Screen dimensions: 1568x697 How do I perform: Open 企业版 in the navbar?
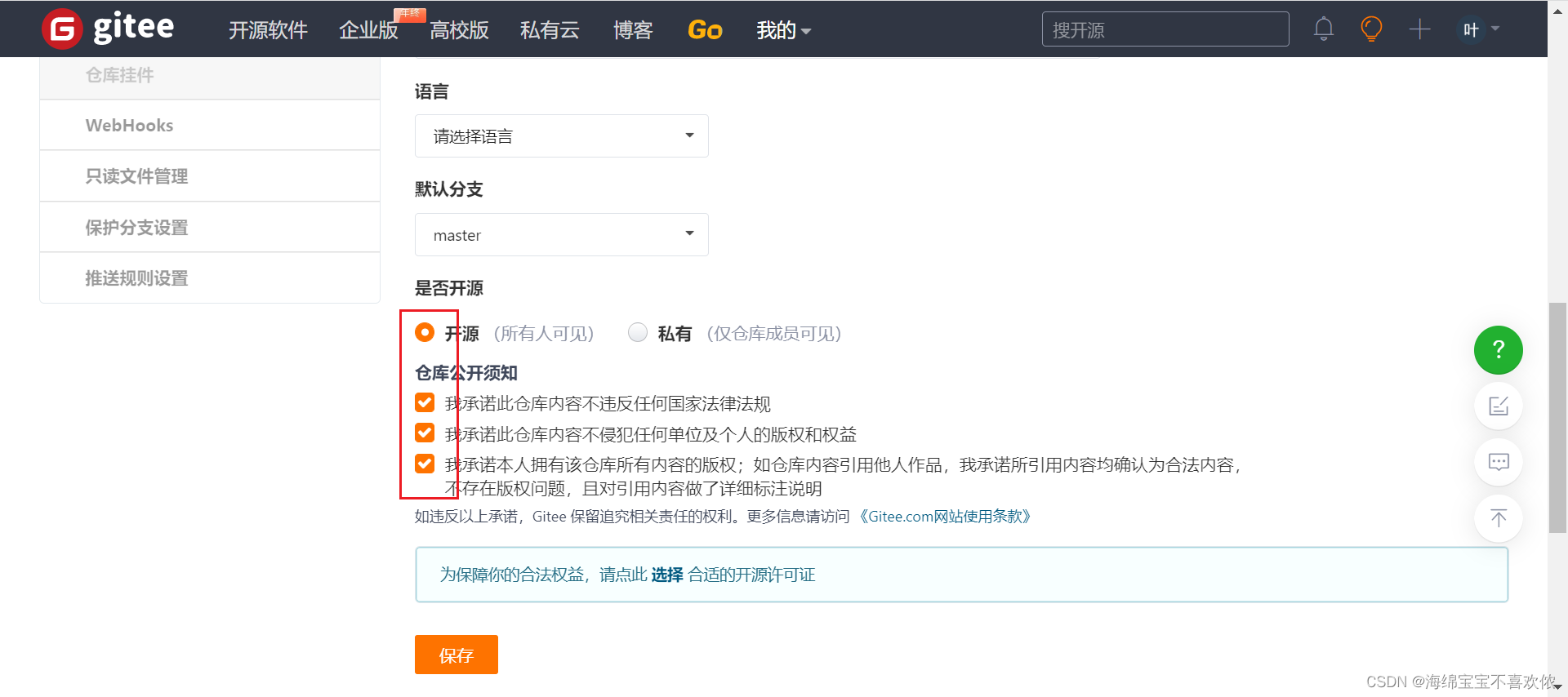368,30
